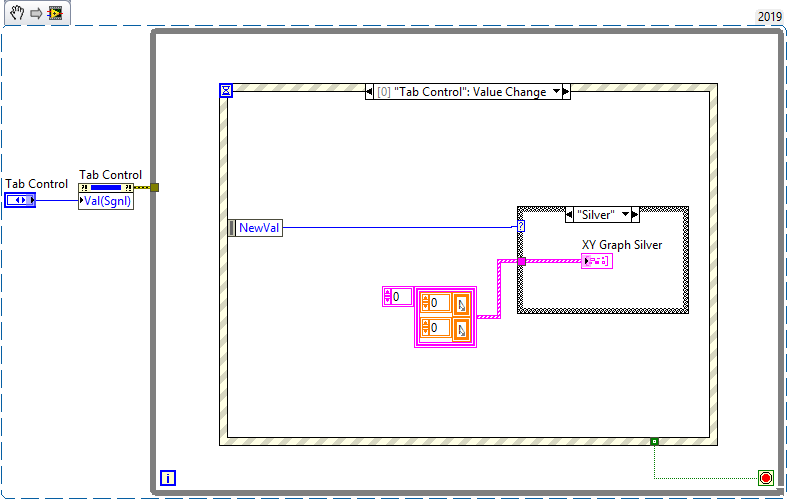This screenshot has width=788, height=500.
Task: Go to previous event case arrow
Action: click(369, 92)
